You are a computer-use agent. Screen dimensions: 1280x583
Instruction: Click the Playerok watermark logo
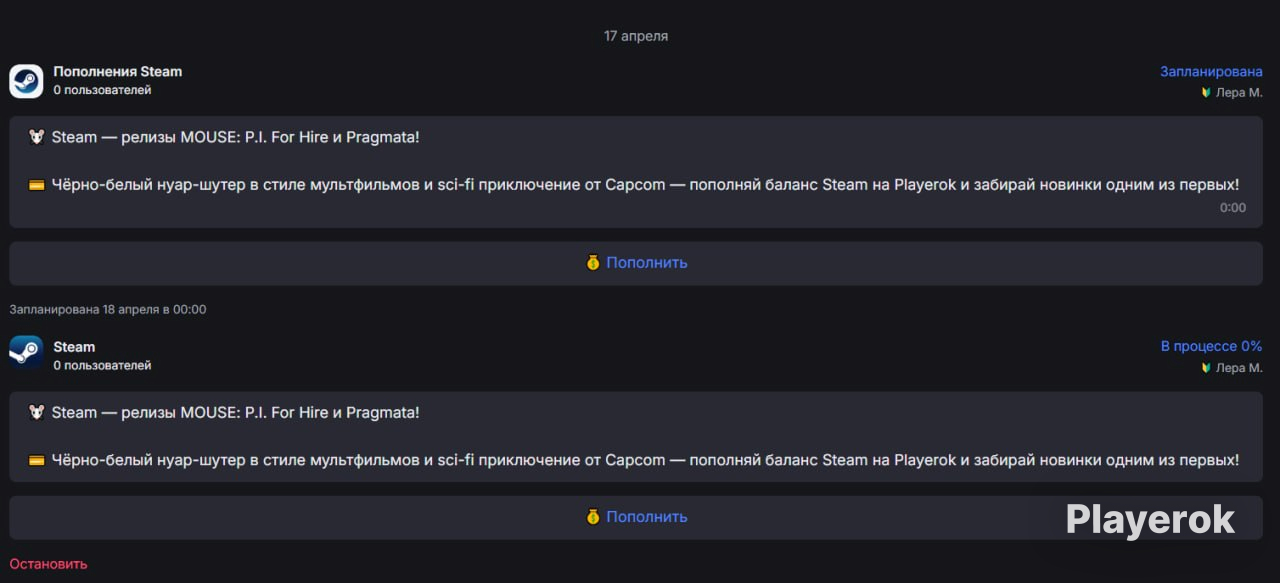point(1150,519)
